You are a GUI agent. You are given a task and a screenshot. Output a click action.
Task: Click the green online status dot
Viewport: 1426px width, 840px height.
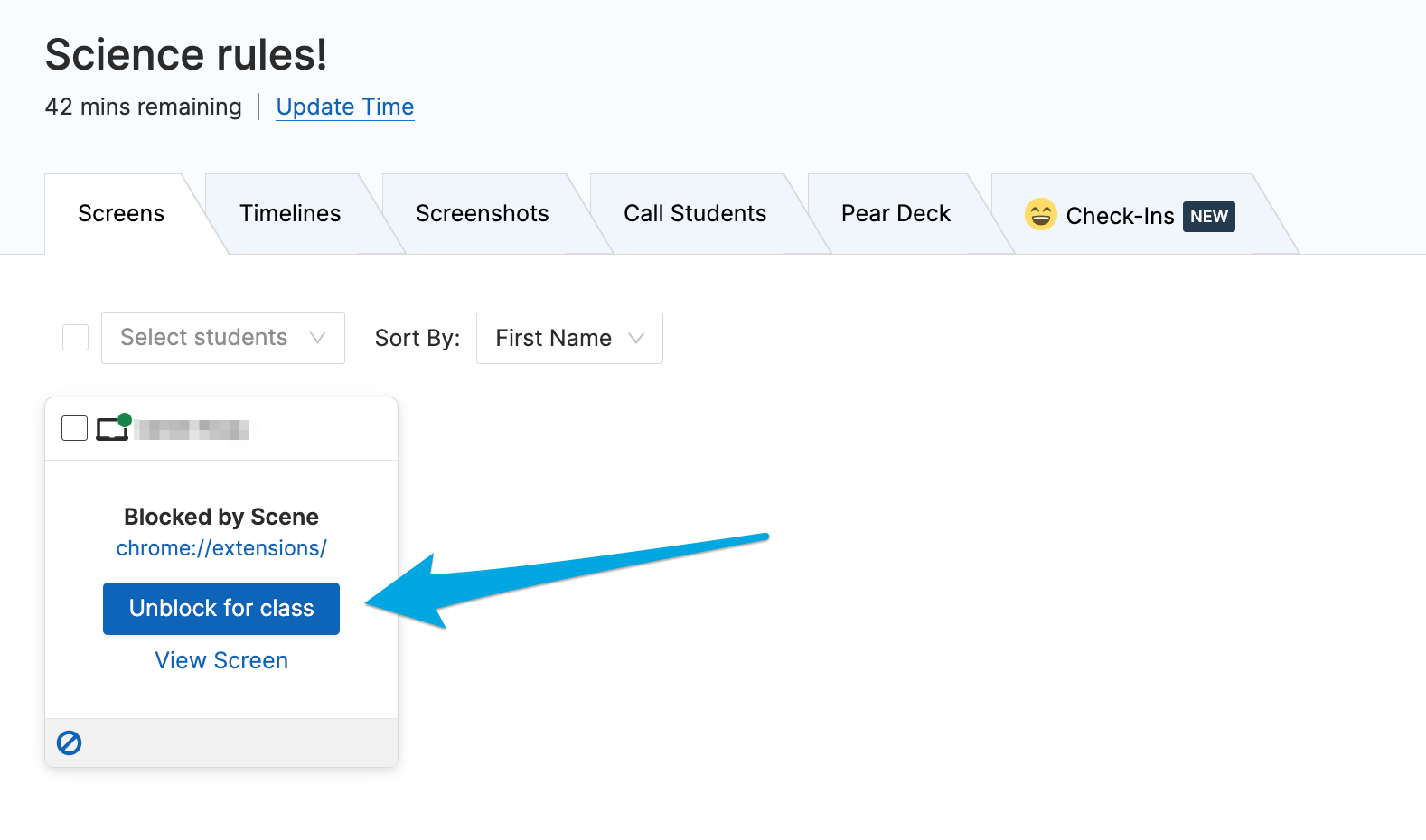point(125,419)
